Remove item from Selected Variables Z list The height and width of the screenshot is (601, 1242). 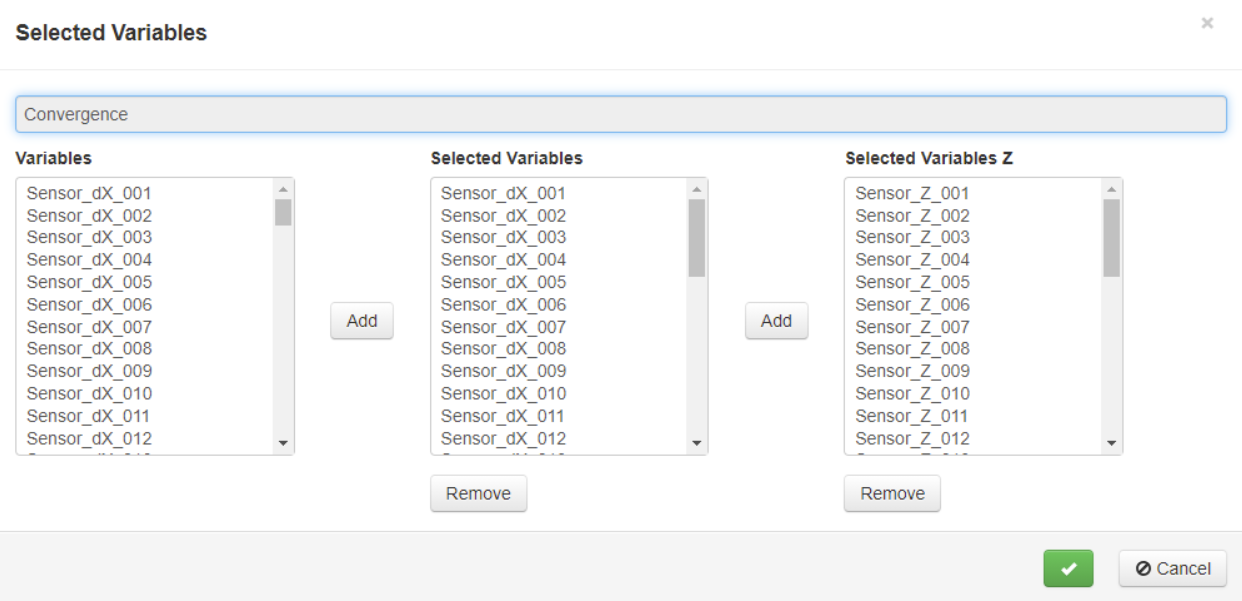coord(892,493)
